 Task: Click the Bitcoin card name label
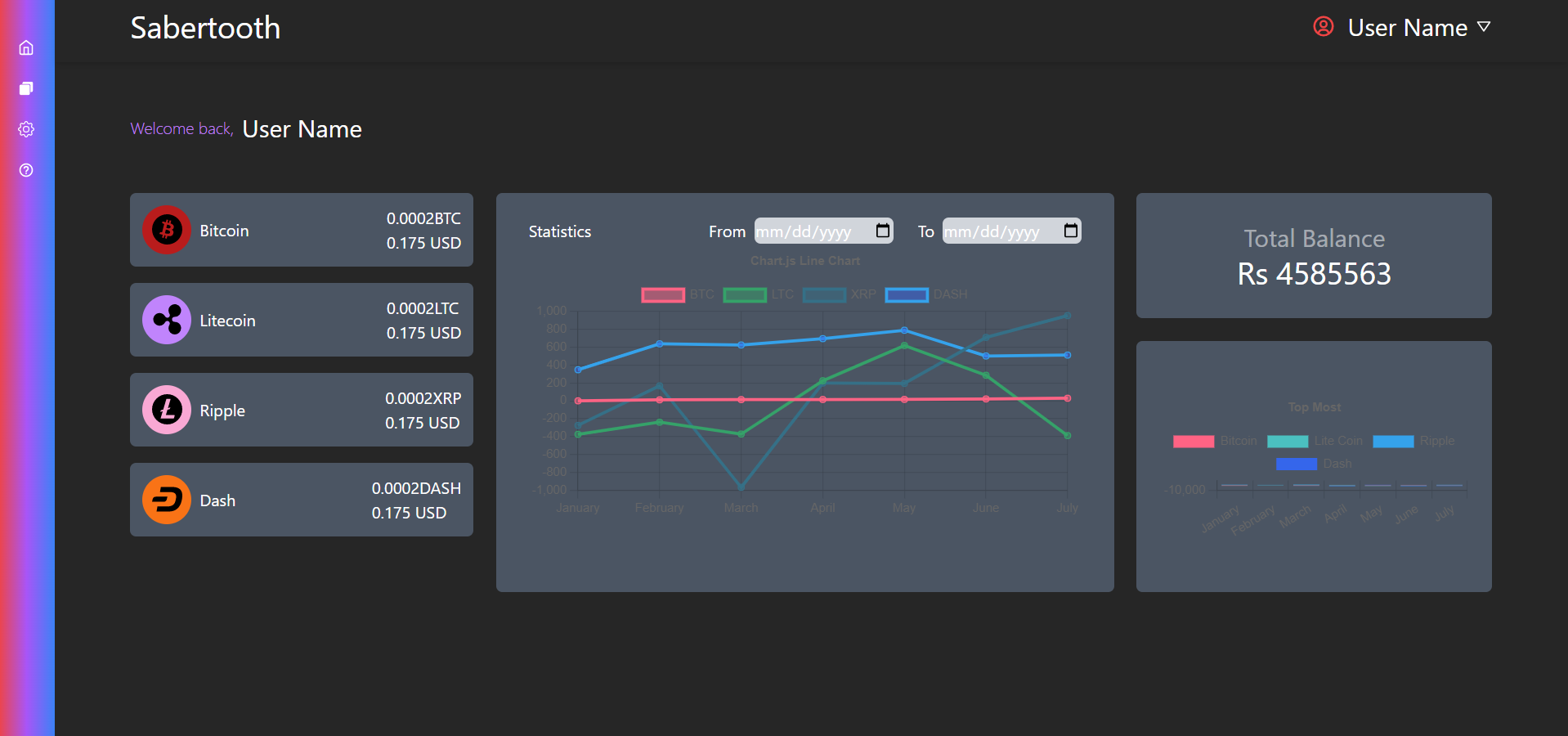click(224, 231)
